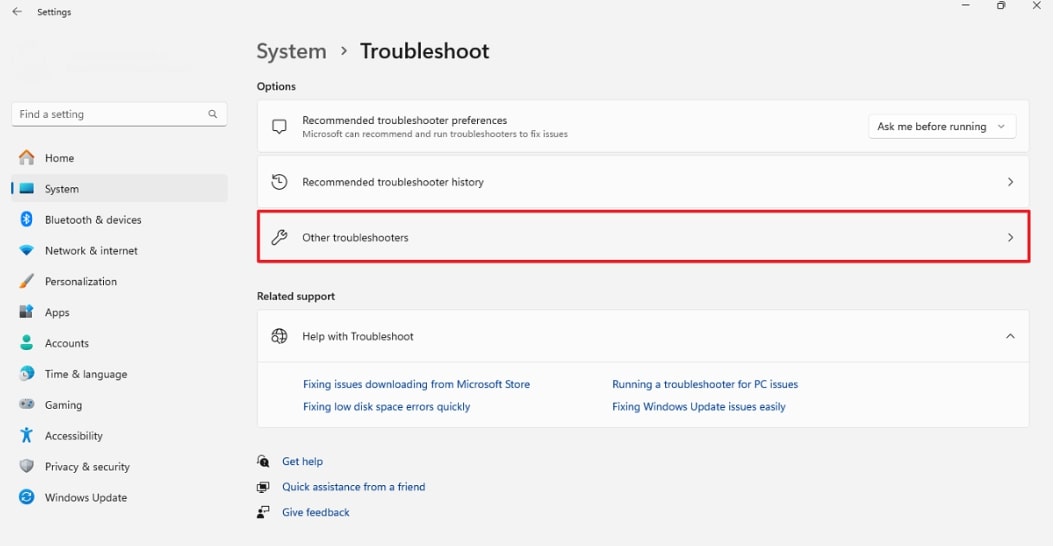Open Windows Update settings
Viewport: 1054px width, 546px height.
[x=119, y=498]
